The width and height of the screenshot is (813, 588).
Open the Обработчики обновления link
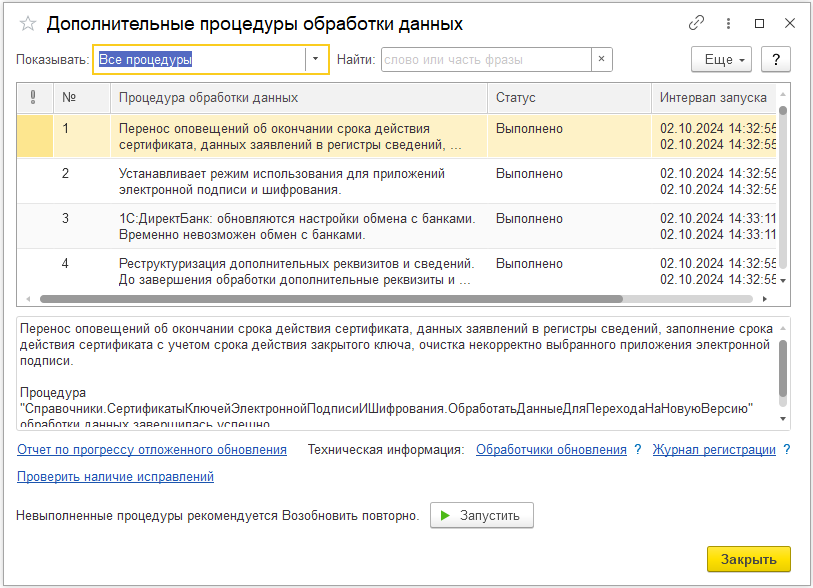(x=551, y=450)
